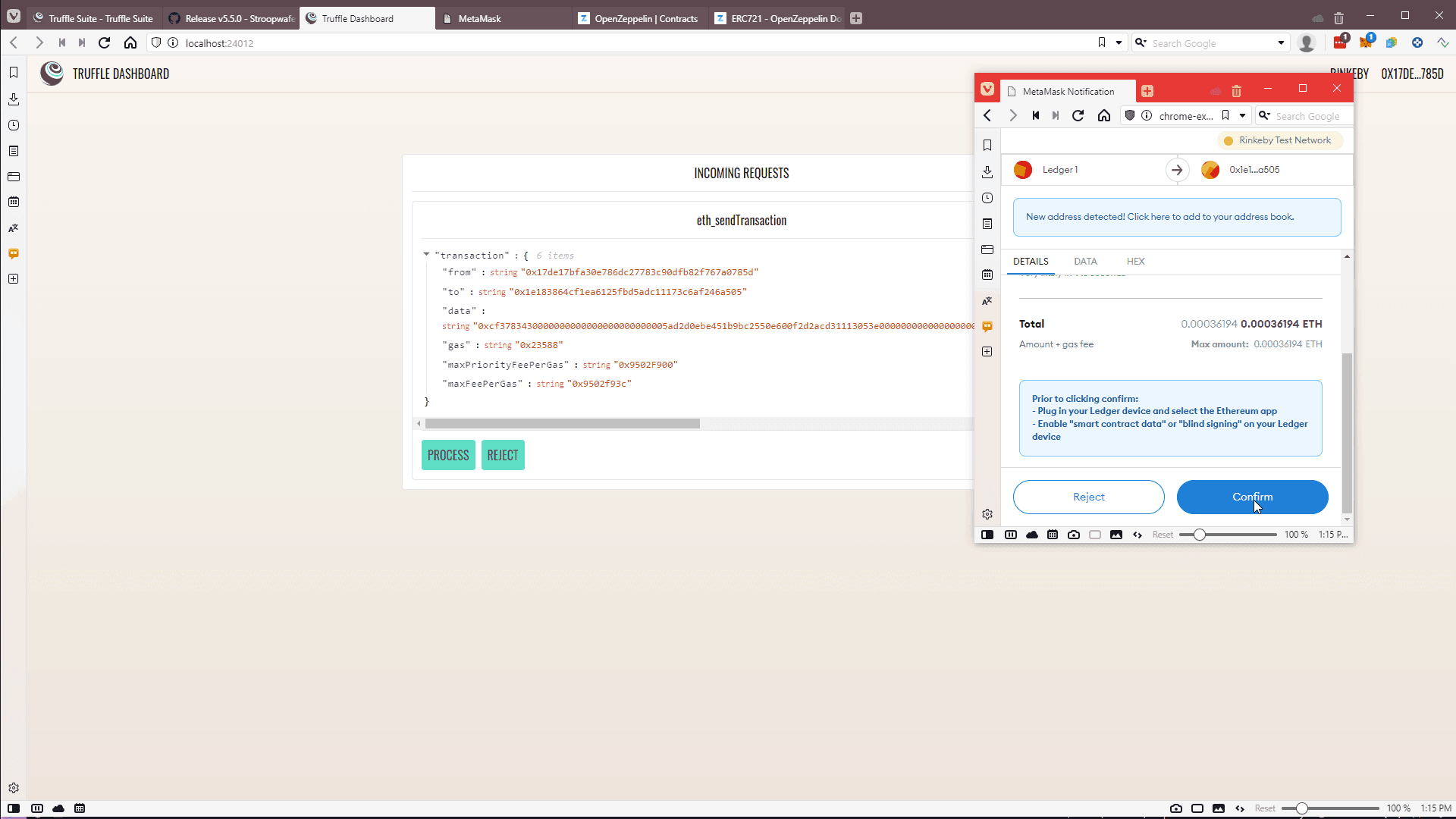Reset zoom in main window status bar

coord(1264,808)
